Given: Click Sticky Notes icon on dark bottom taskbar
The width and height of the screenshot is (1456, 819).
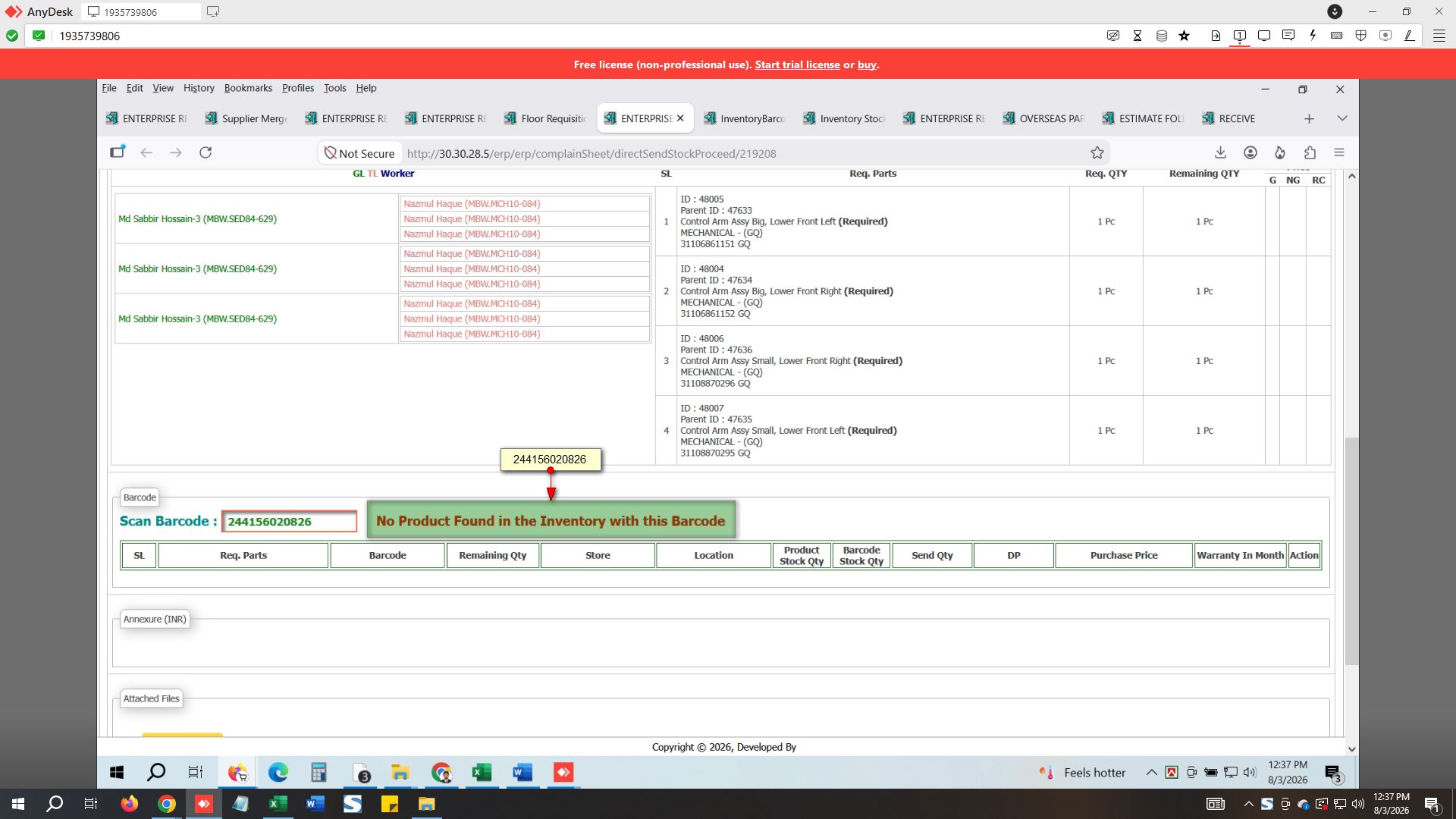Looking at the screenshot, I should coord(390,804).
